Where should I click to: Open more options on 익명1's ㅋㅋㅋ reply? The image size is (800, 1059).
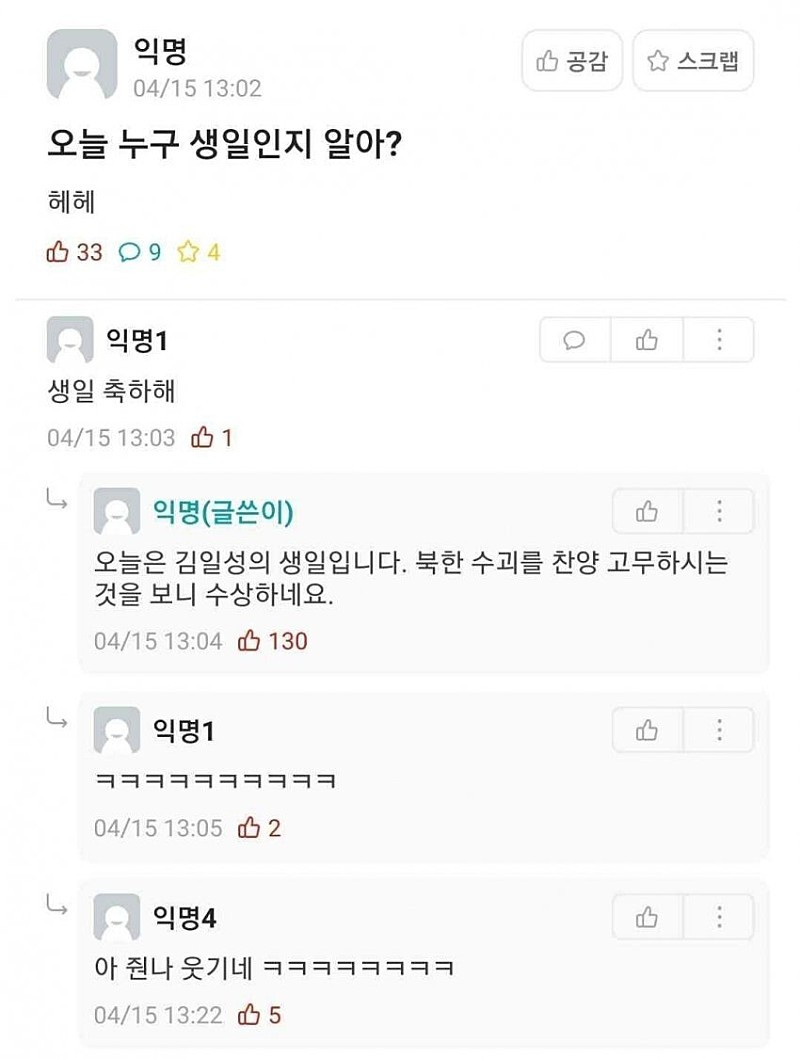click(x=719, y=730)
